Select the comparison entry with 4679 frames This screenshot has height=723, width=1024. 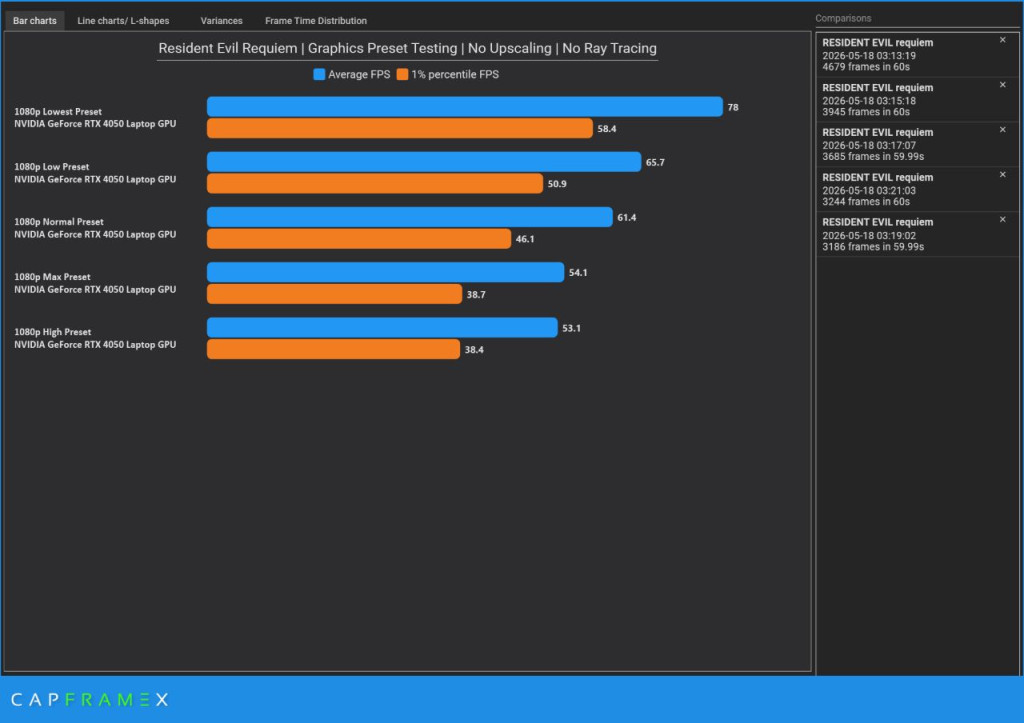click(x=917, y=55)
